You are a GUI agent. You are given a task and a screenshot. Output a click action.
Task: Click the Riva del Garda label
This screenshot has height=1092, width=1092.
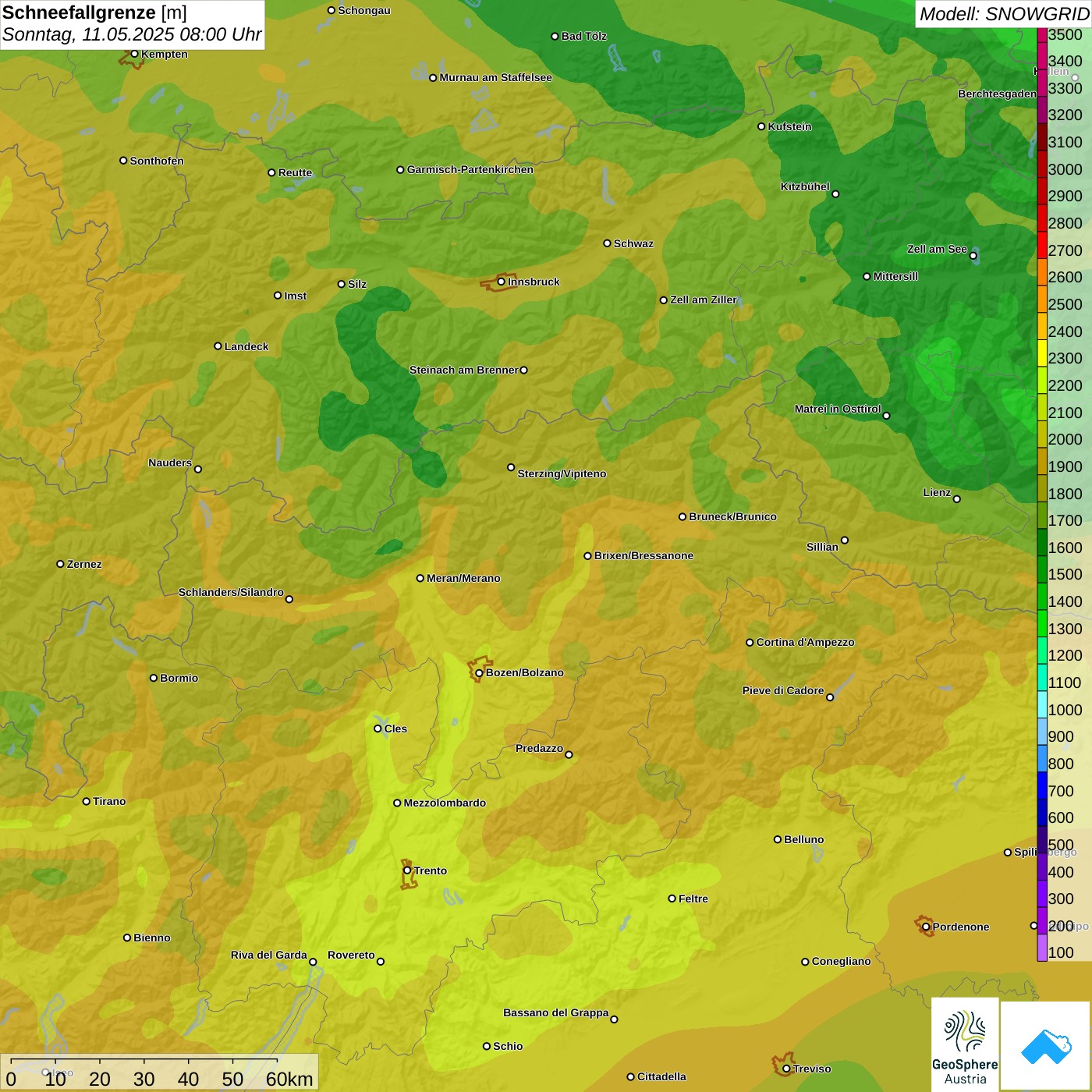click(268, 955)
